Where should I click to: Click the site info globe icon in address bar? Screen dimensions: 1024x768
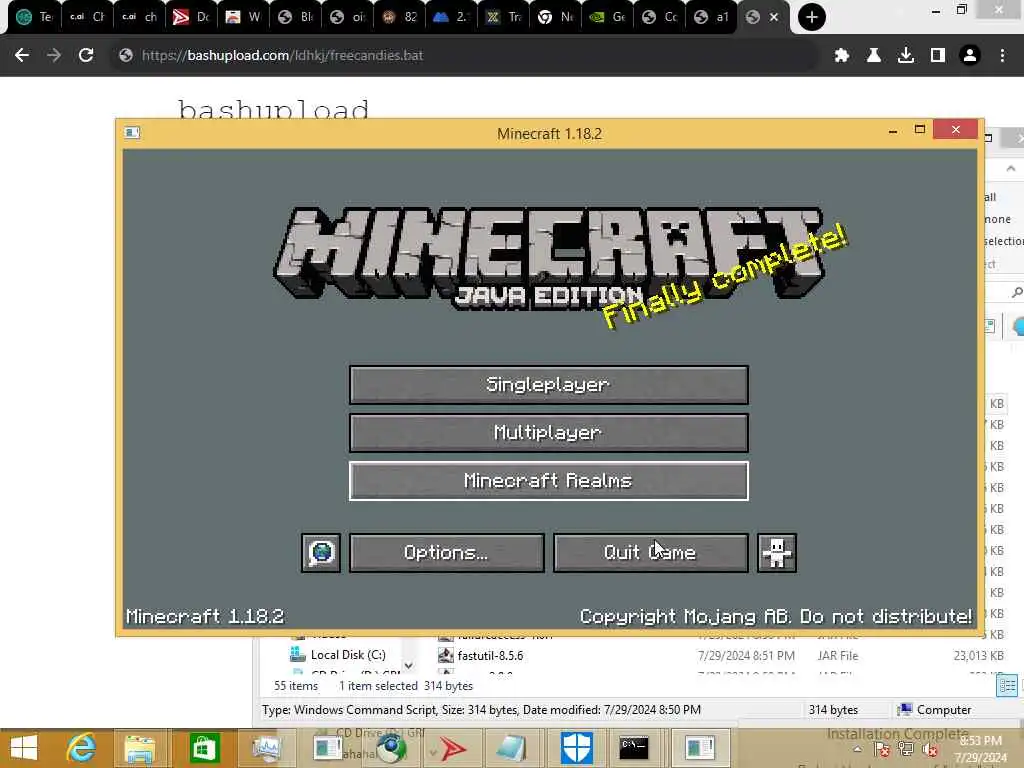coord(126,56)
